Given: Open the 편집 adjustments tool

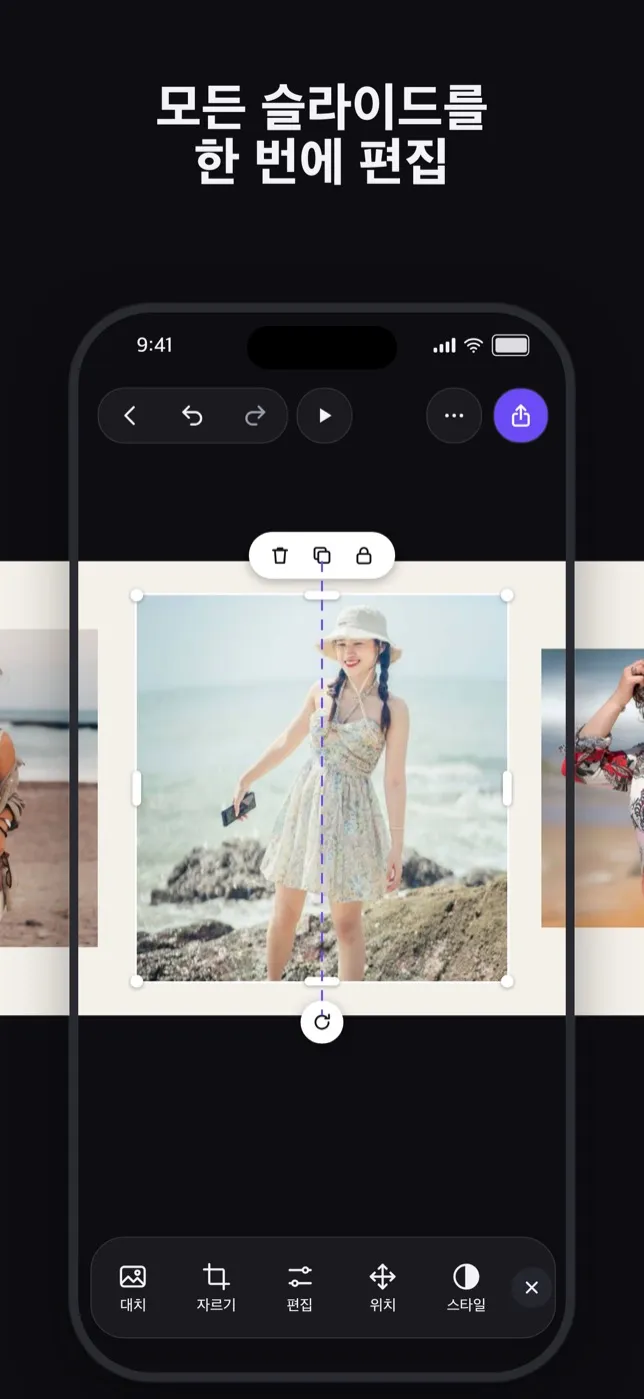Looking at the screenshot, I should [299, 1288].
